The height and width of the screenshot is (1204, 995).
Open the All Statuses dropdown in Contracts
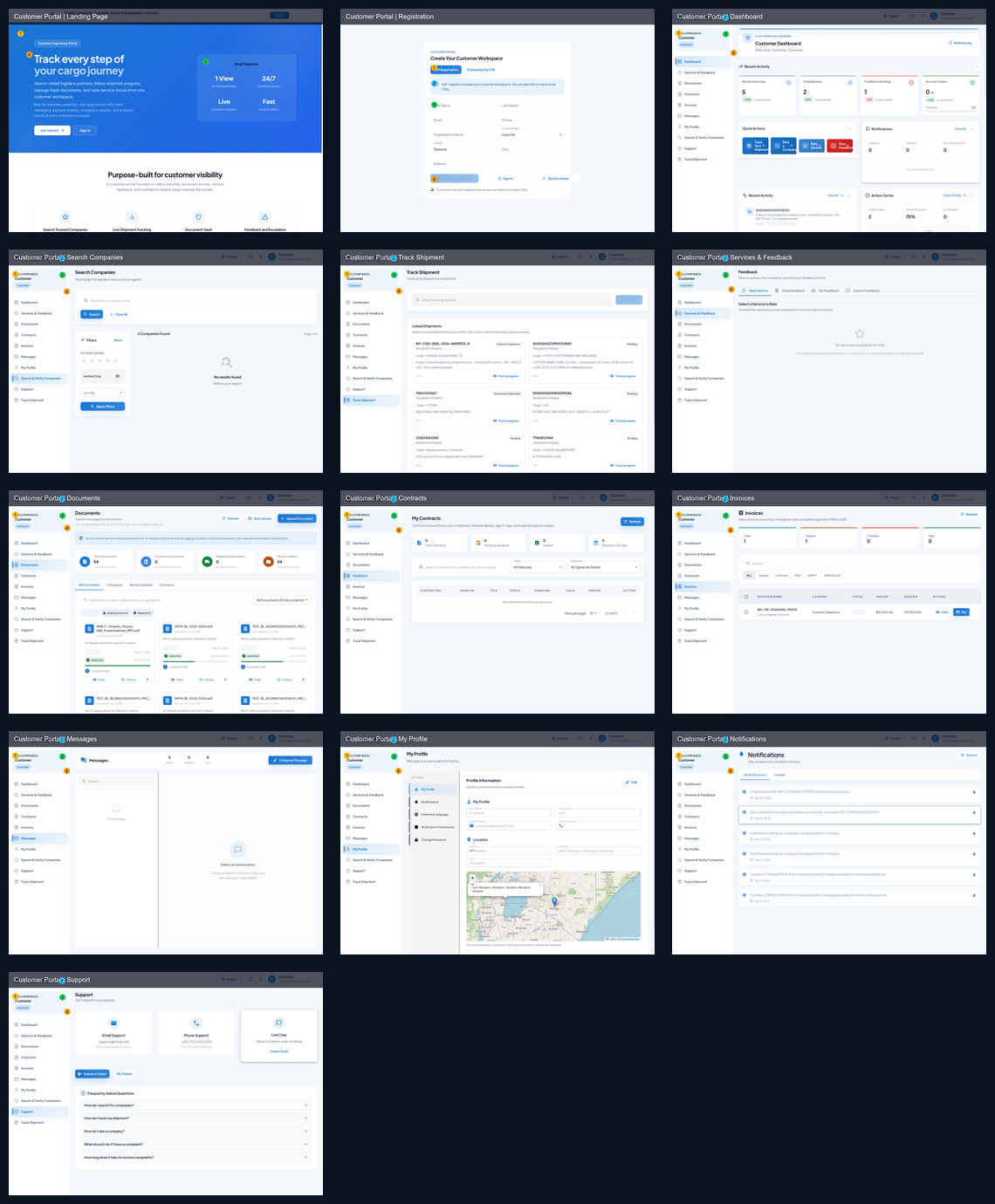click(x=537, y=567)
